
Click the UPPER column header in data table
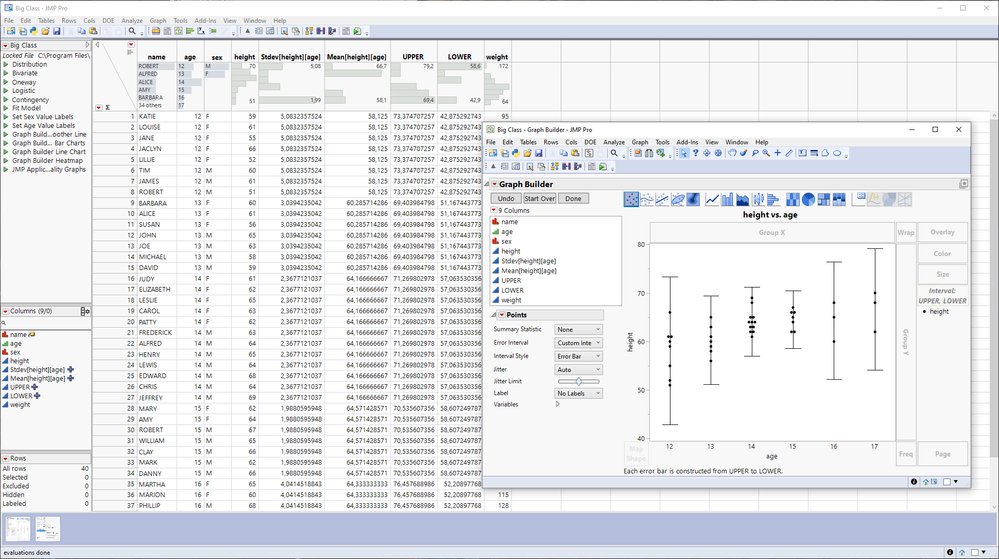413,57
